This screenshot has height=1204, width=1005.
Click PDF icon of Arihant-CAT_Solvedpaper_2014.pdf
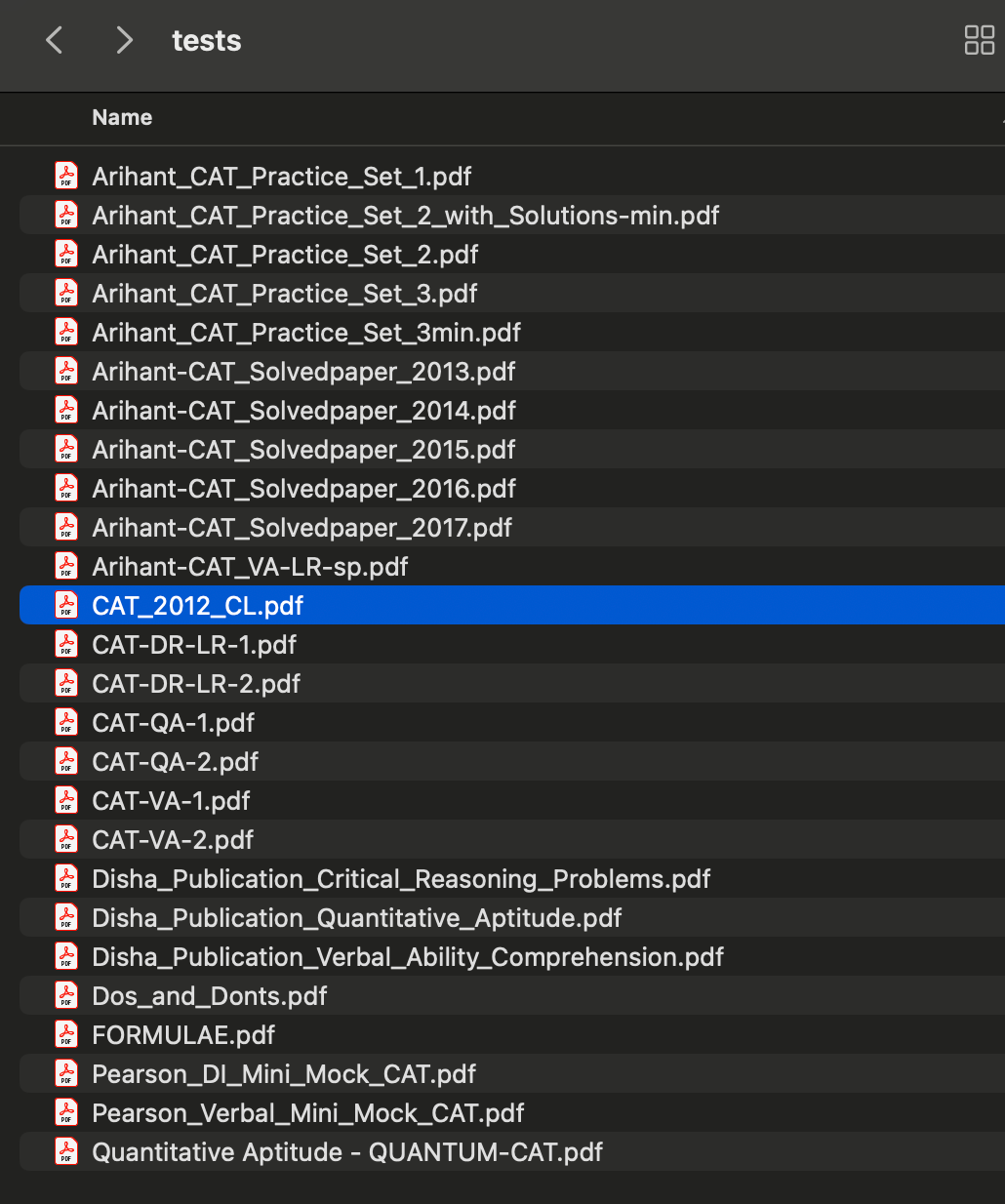pos(66,410)
